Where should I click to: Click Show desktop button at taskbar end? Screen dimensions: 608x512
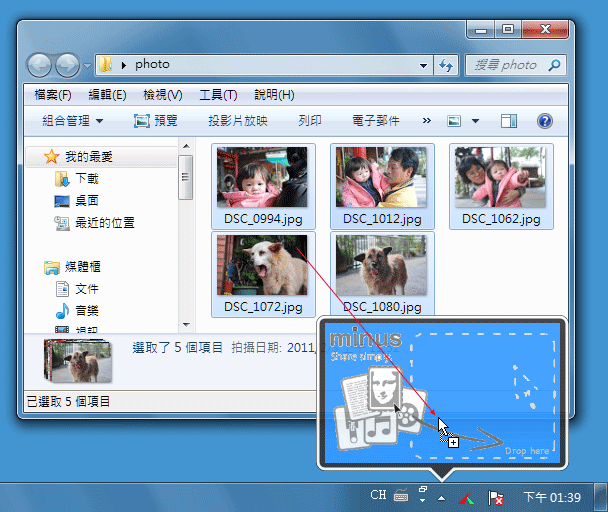tap(600, 497)
